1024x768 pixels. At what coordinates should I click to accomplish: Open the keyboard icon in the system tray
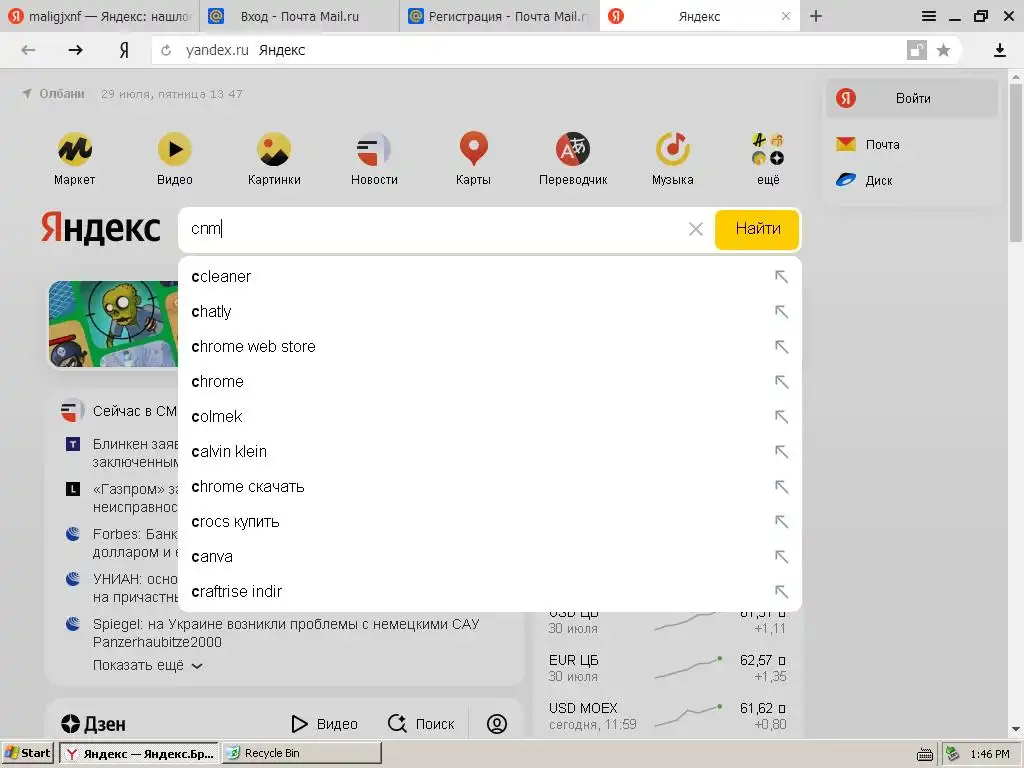click(925, 754)
